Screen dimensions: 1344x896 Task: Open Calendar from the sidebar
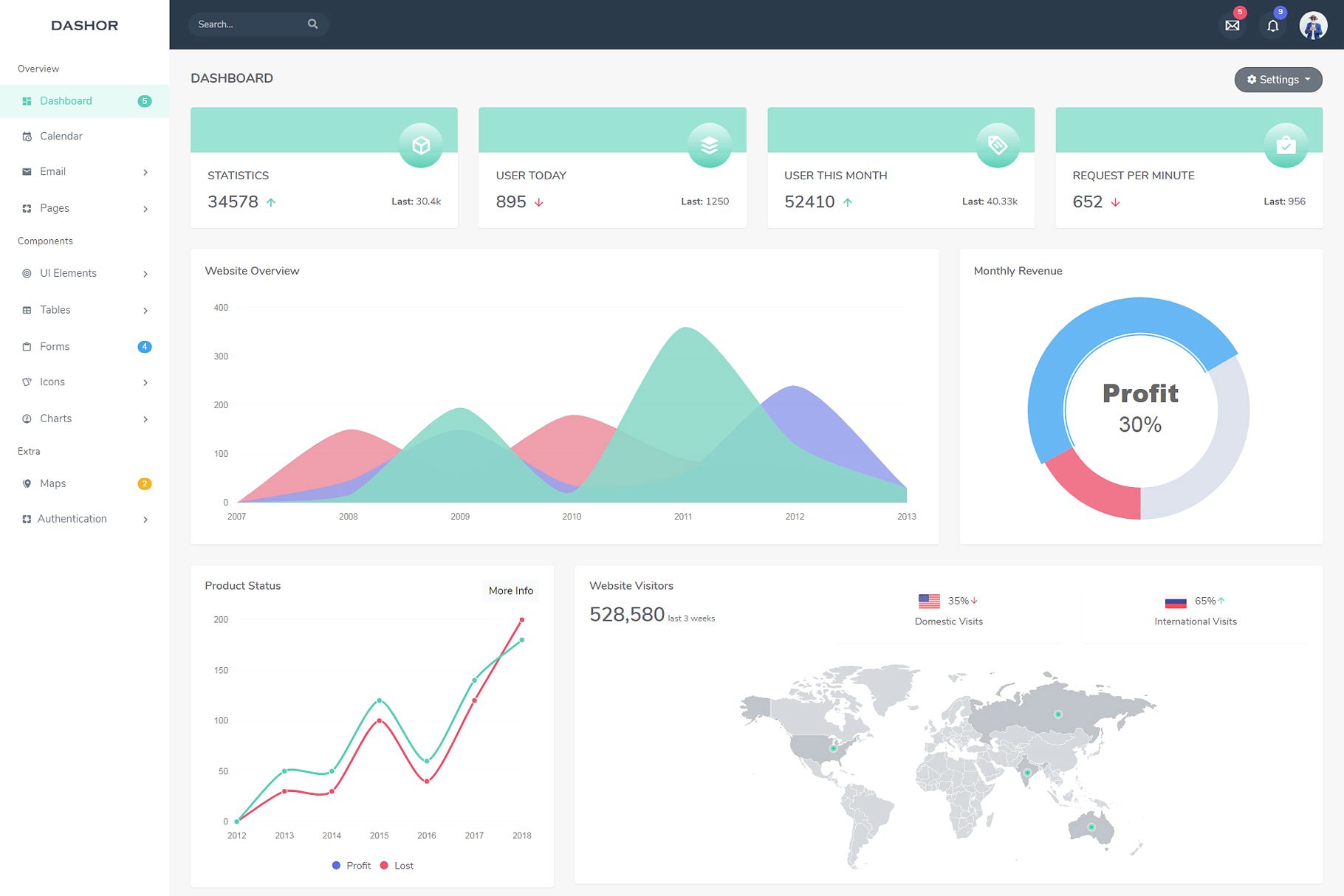tap(61, 137)
